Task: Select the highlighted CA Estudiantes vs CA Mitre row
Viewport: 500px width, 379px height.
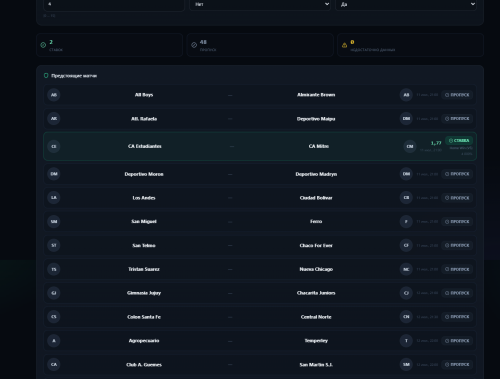Action: tap(260, 146)
